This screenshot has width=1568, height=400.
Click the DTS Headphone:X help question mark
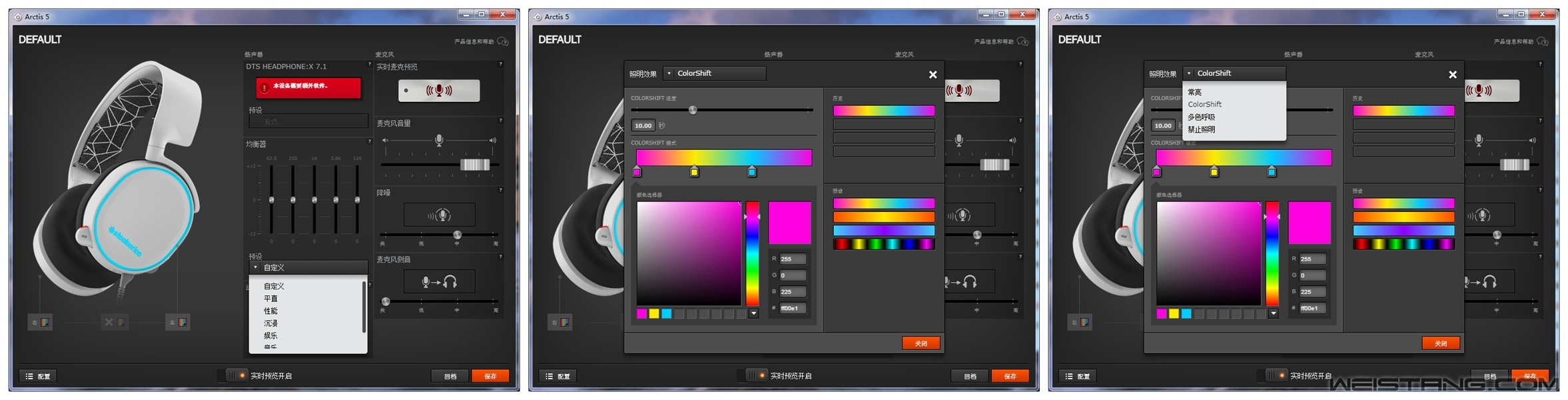(x=370, y=64)
